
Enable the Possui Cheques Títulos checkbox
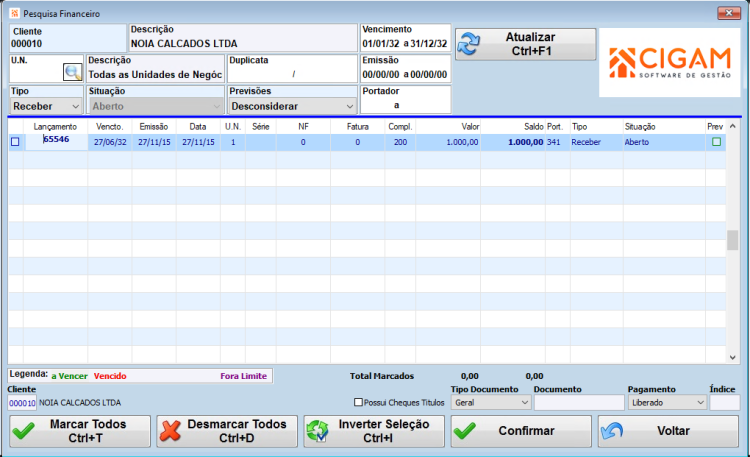coord(358,402)
